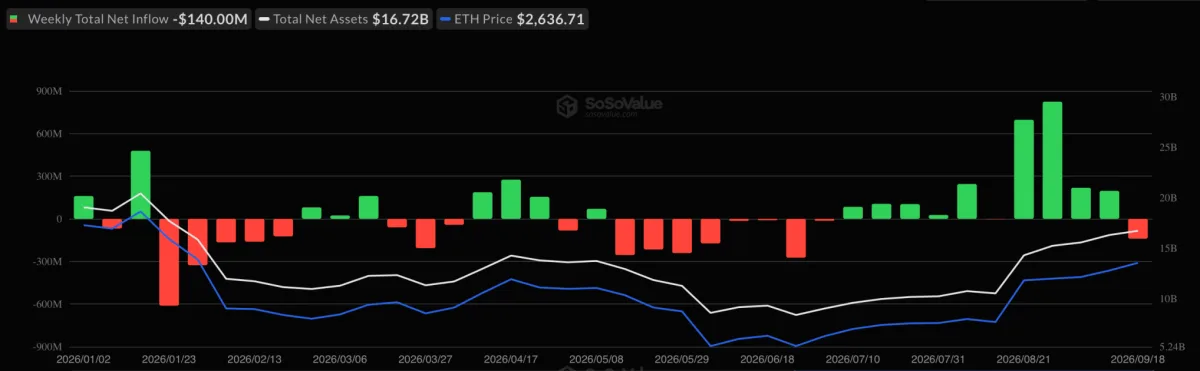Select the first green bar at 2026/01/02

(83, 208)
